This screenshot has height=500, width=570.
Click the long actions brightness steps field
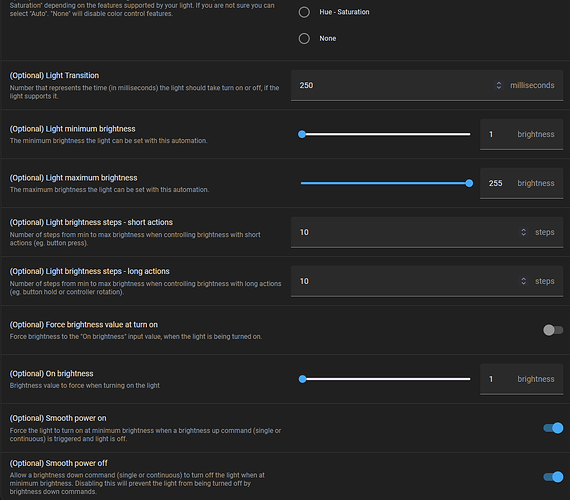coord(427,281)
